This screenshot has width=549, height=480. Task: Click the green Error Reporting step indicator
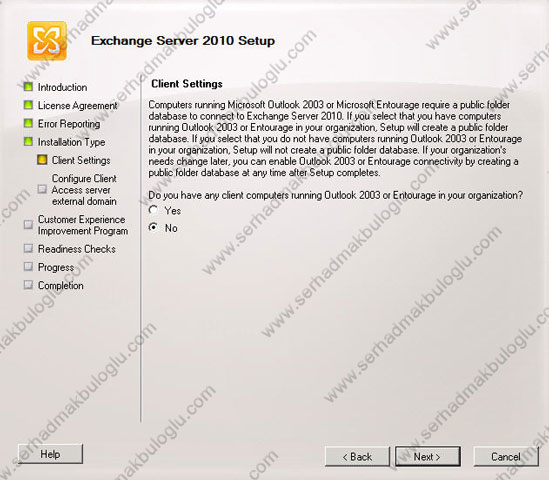click(x=28, y=123)
